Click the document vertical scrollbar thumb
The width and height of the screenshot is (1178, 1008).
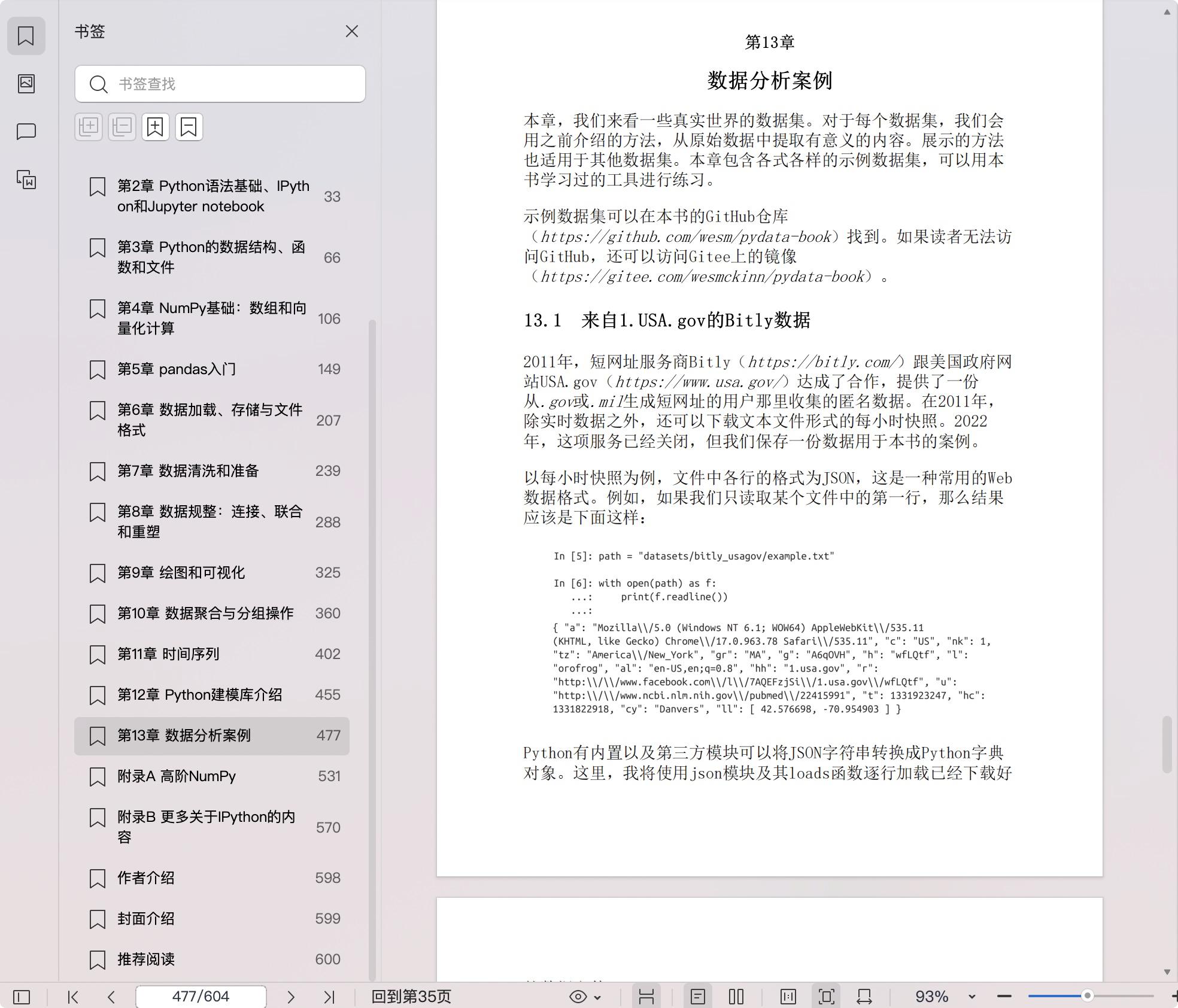tap(1167, 744)
